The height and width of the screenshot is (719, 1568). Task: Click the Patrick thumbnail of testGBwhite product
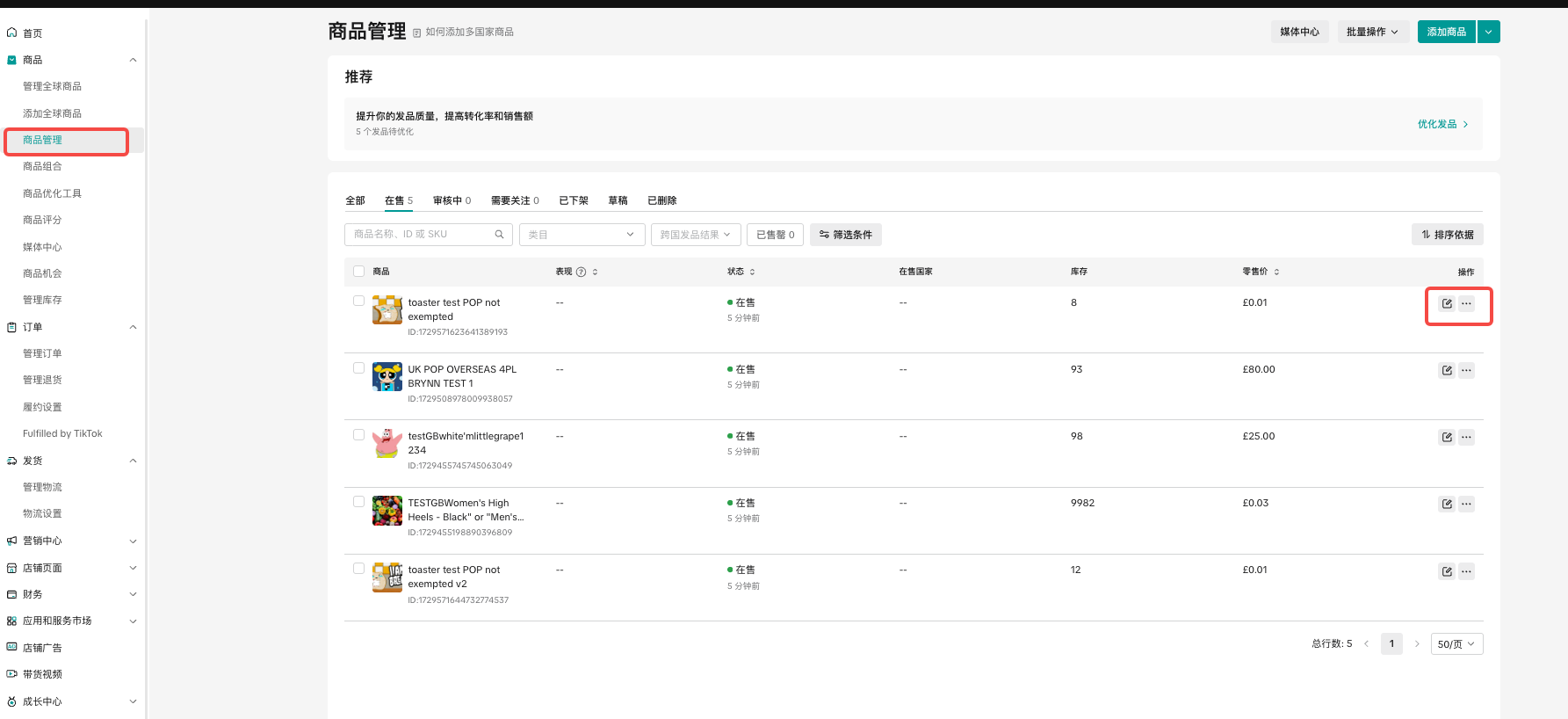click(387, 443)
